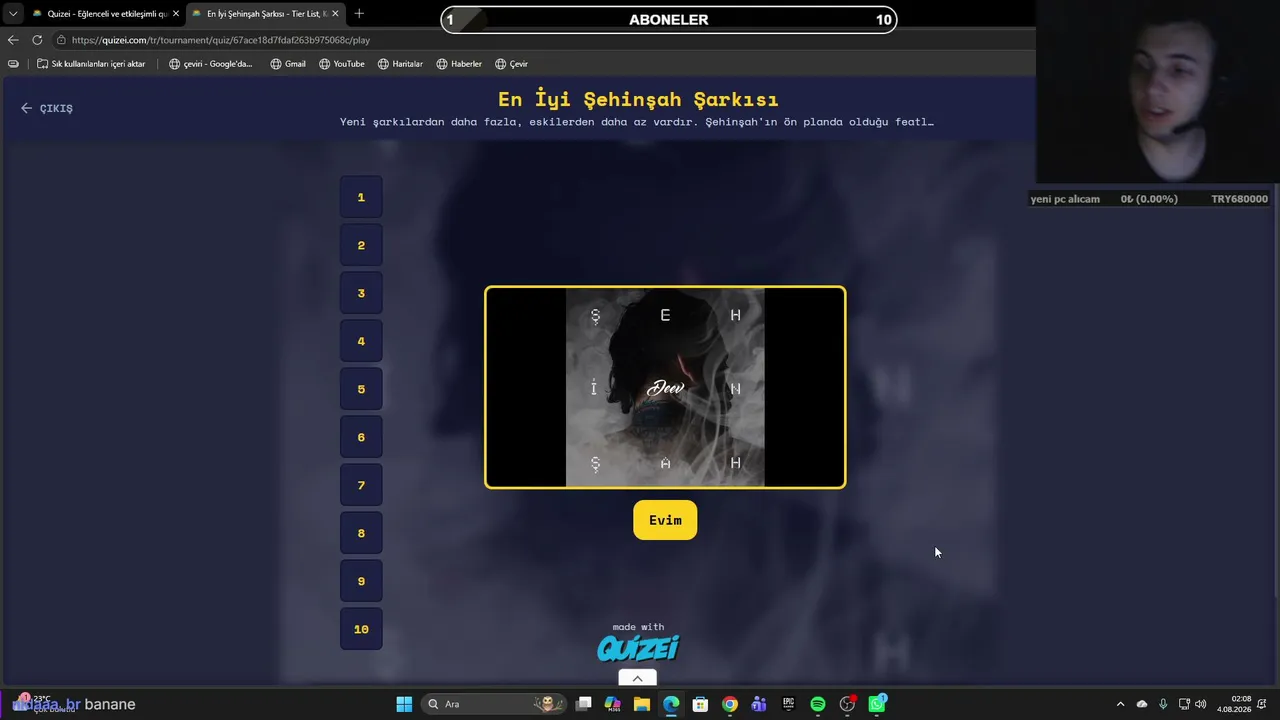Click the yeni pc alıcam donation goal bar
1280x720 pixels.
(x=1149, y=199)
